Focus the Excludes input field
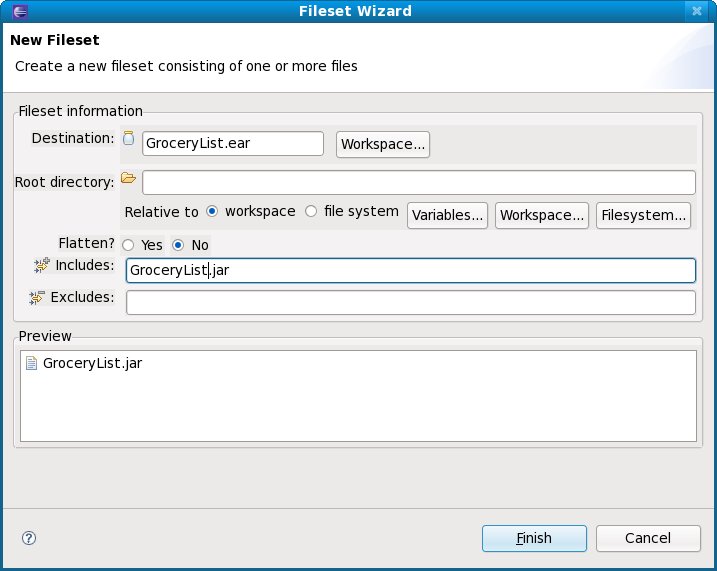Screen dimensions: 717x571 tap(410, 302)
